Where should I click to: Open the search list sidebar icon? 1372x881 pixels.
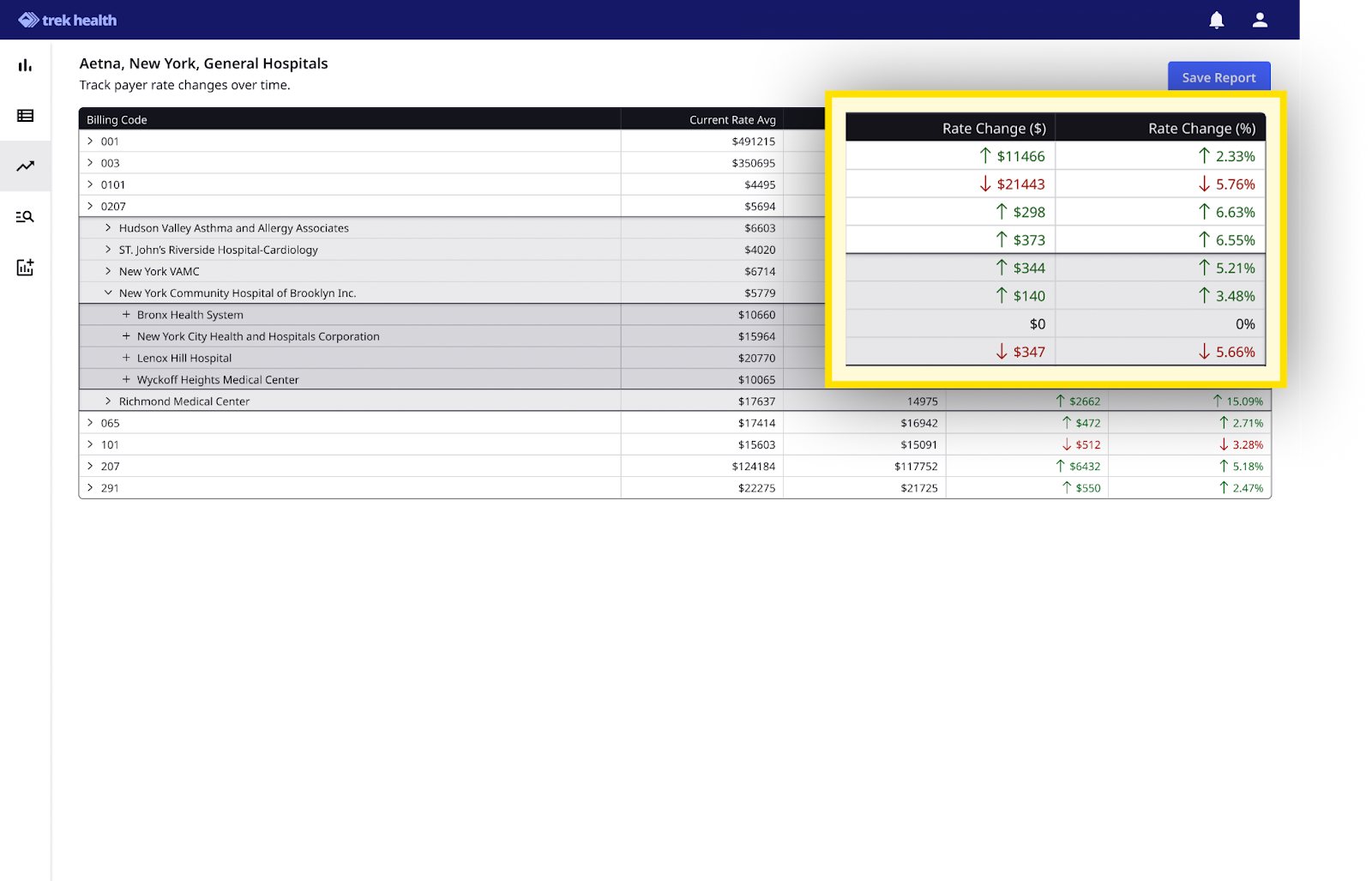[25, 216]
